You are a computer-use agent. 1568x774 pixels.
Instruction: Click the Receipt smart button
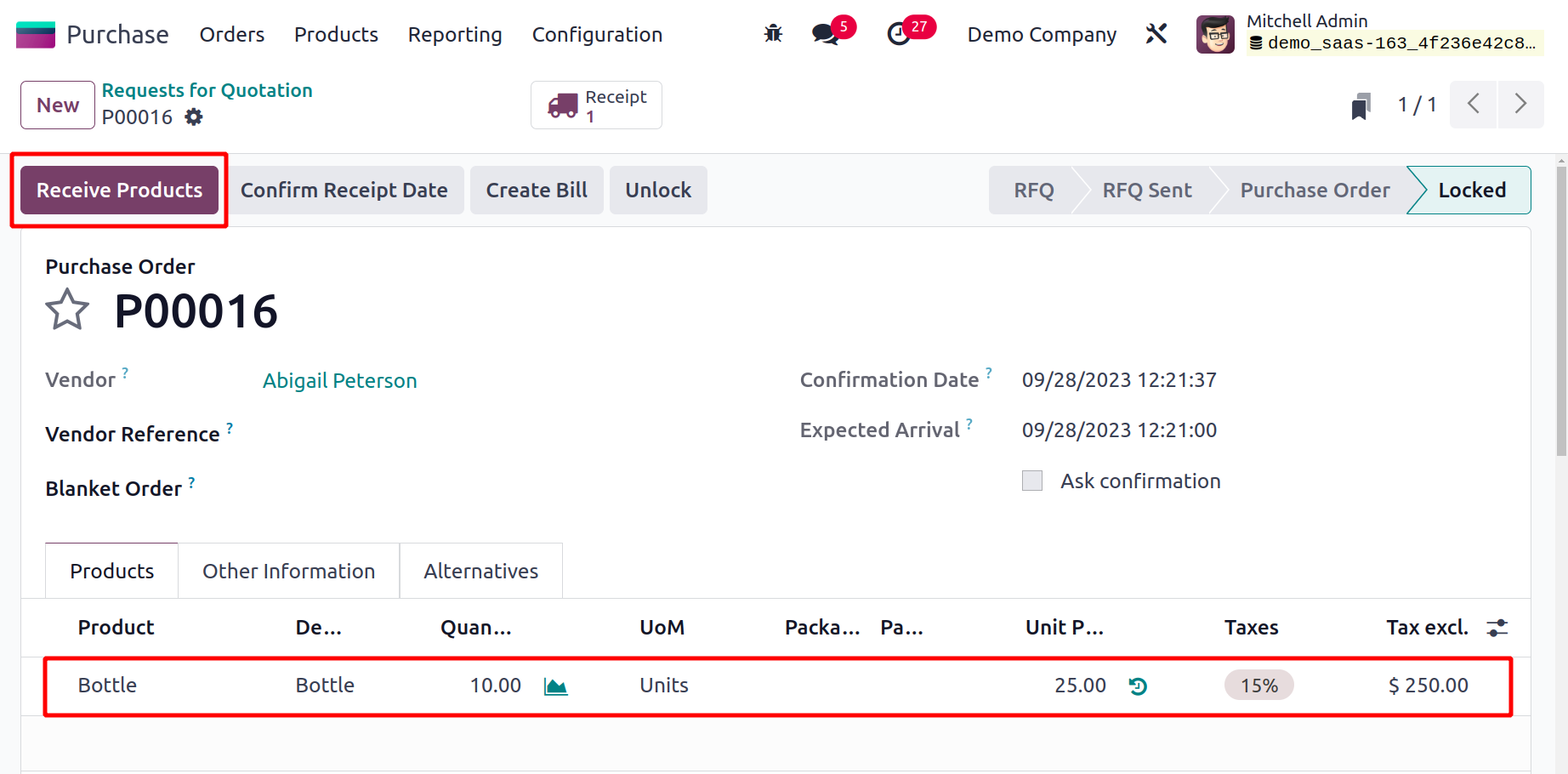[596, 105]
